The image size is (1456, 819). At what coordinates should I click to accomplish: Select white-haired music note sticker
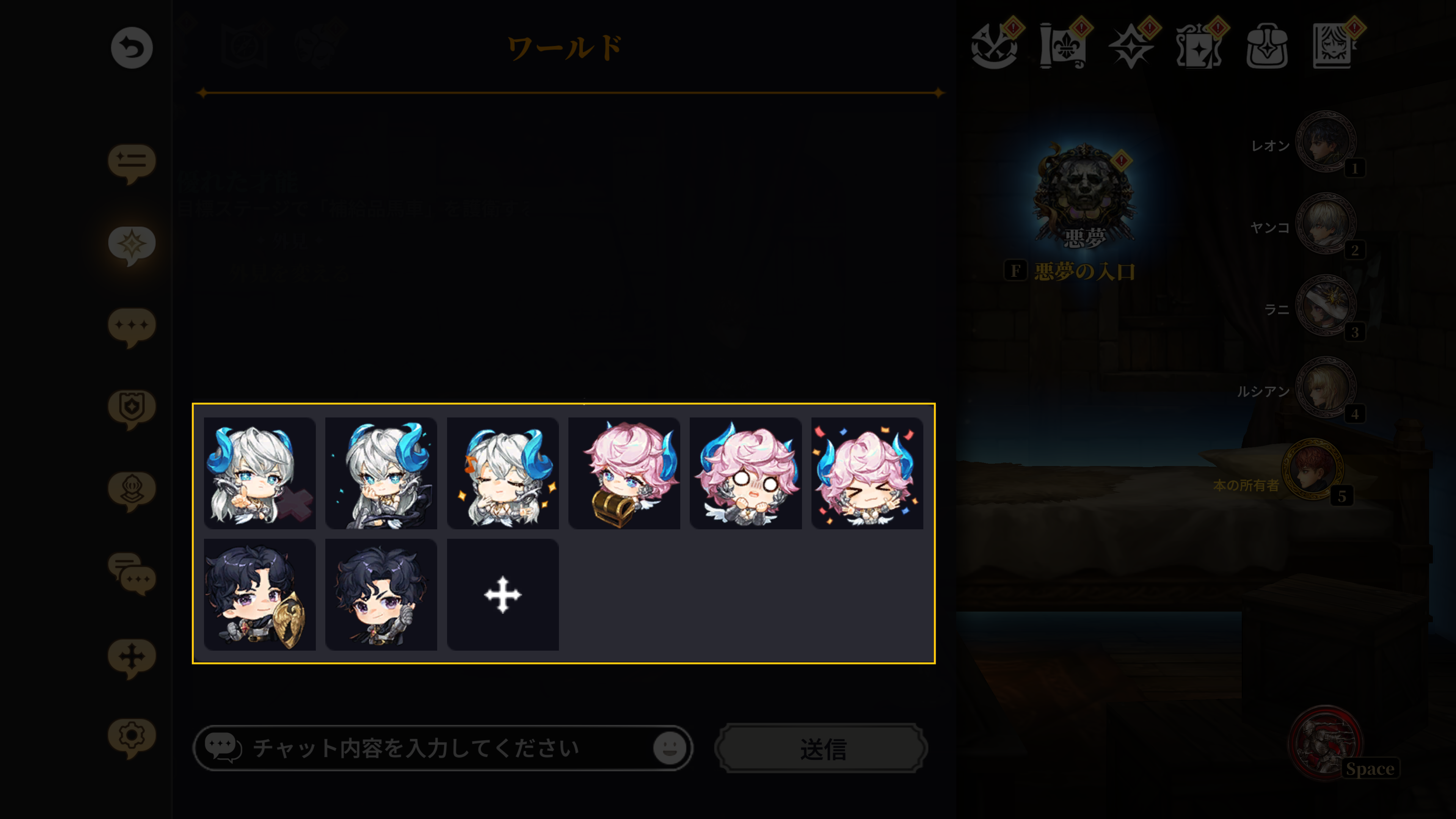pos(502,474)
